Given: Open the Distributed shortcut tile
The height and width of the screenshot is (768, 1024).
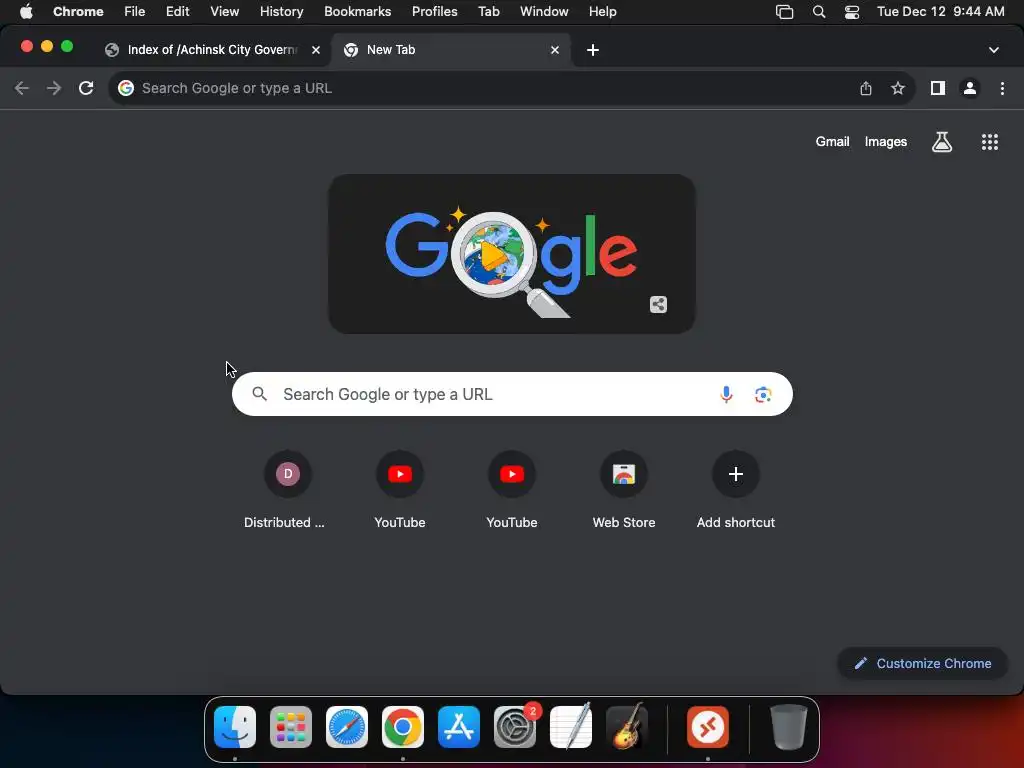Looking at the screenshot, I should point(287,490).
